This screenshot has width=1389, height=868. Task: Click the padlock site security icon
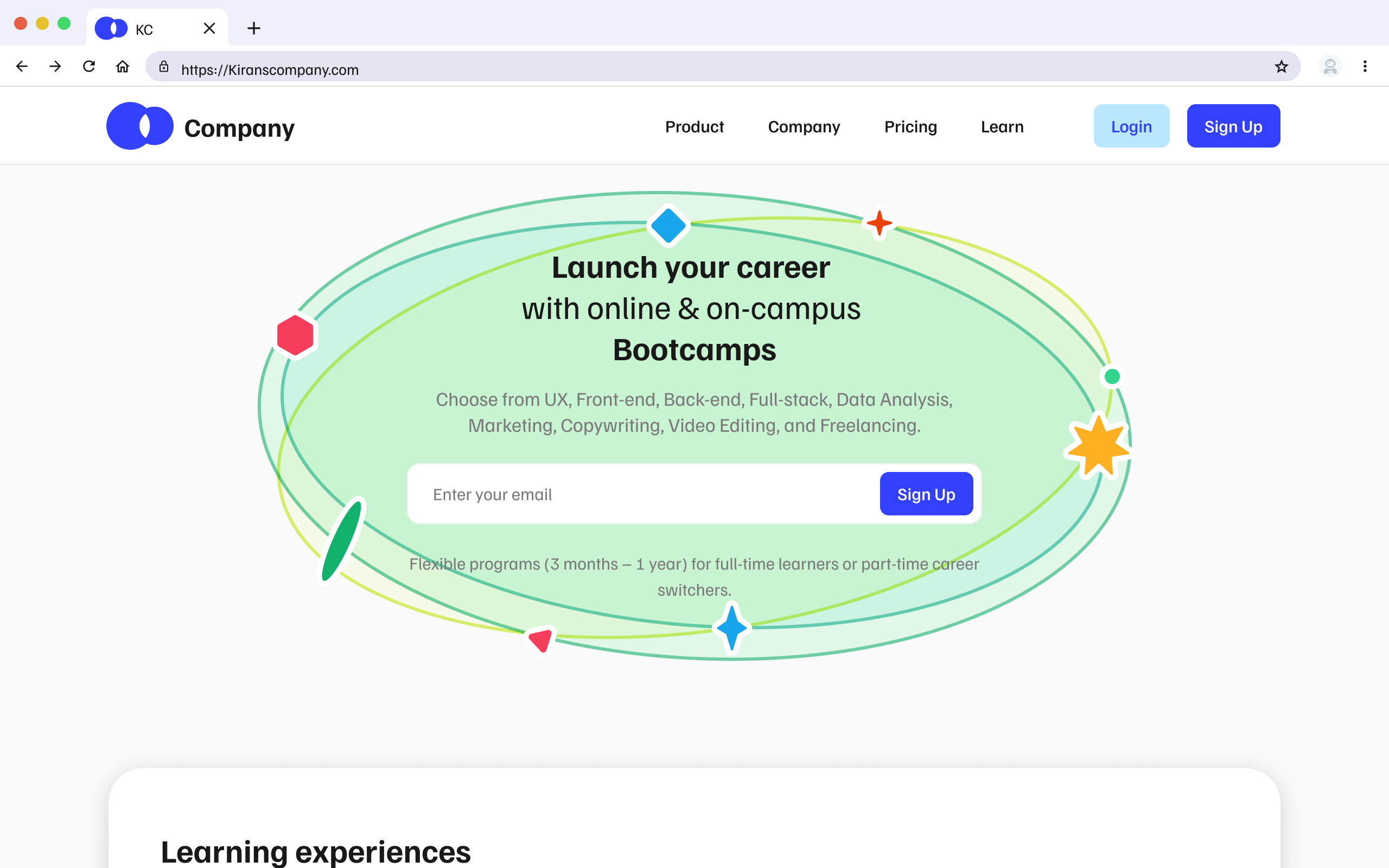[164, 67]
